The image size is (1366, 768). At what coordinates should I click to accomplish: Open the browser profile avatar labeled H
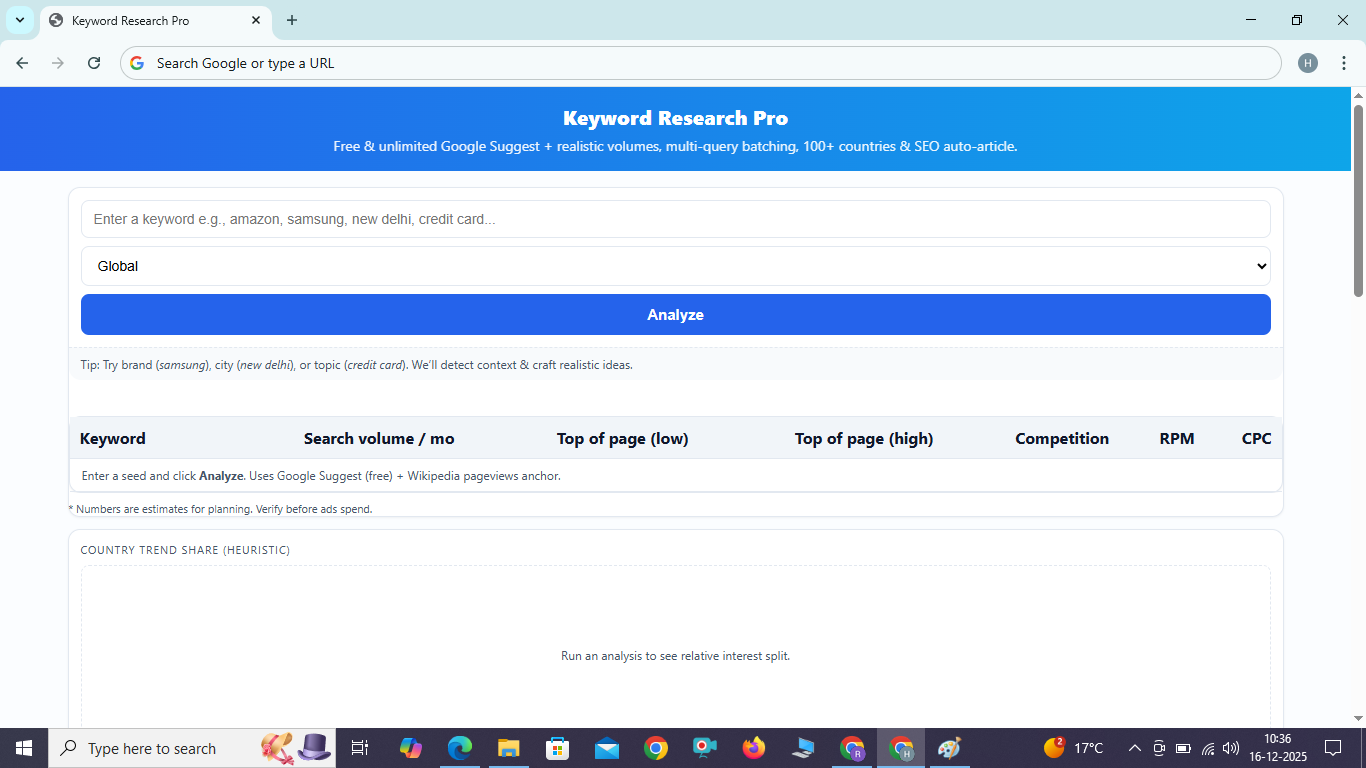(x=1307, y=62)
